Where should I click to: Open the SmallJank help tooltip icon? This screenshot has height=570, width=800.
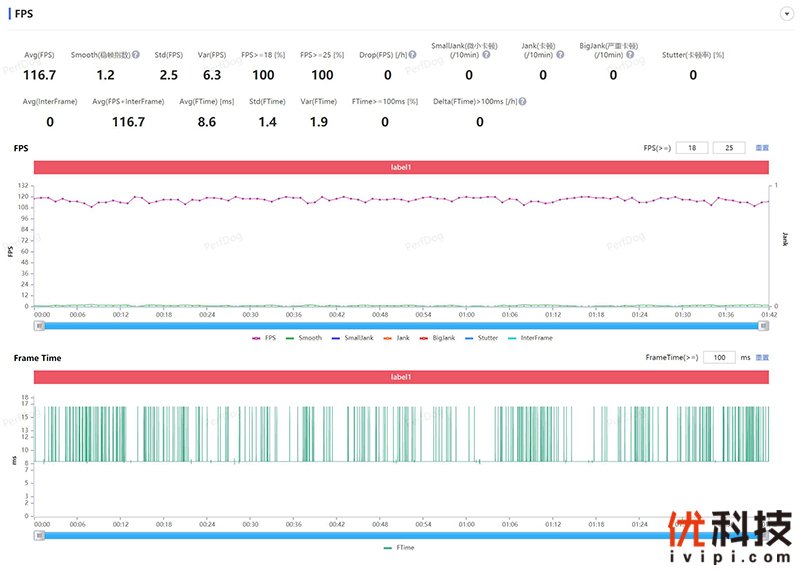(486, 55)
